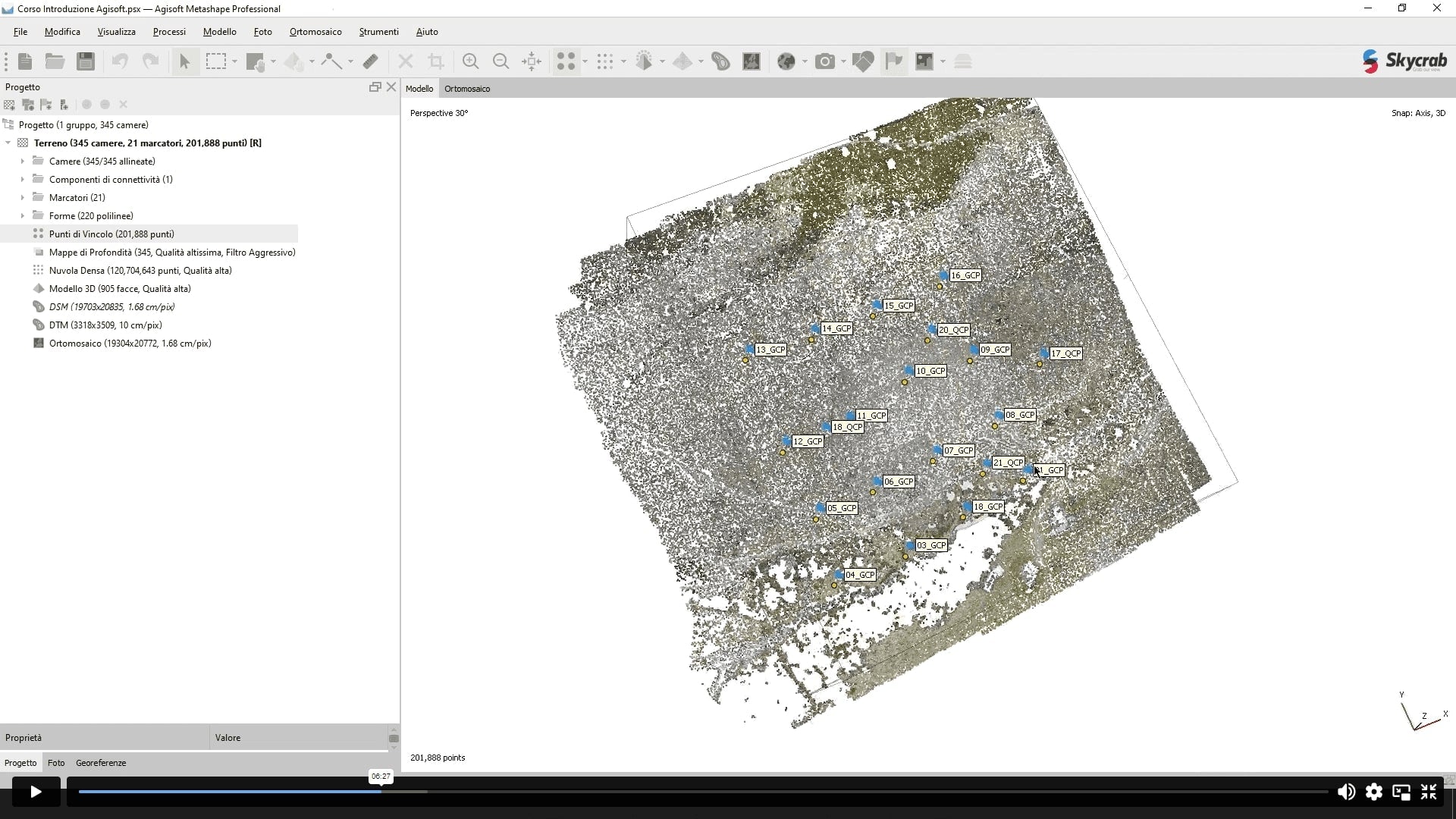Expand the Marcatori (21) folder
The width and height of the screenshot is (1456, 819).
pos(23,198)
